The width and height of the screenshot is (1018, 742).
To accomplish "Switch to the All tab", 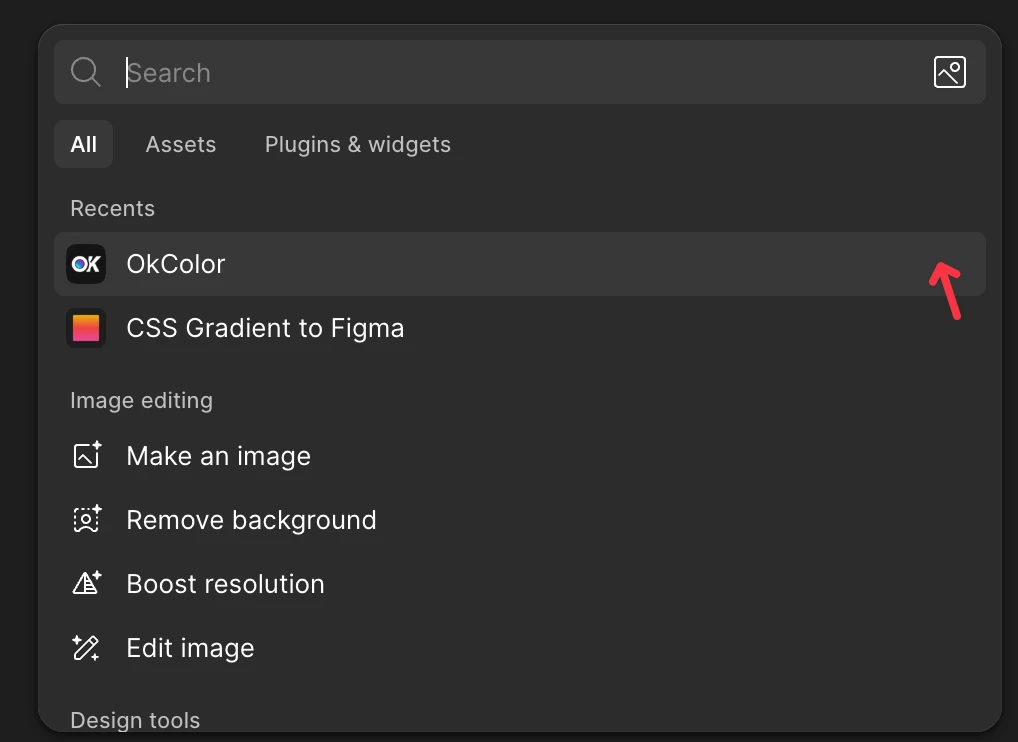I will pyautogui.click(x=84, y=144).
